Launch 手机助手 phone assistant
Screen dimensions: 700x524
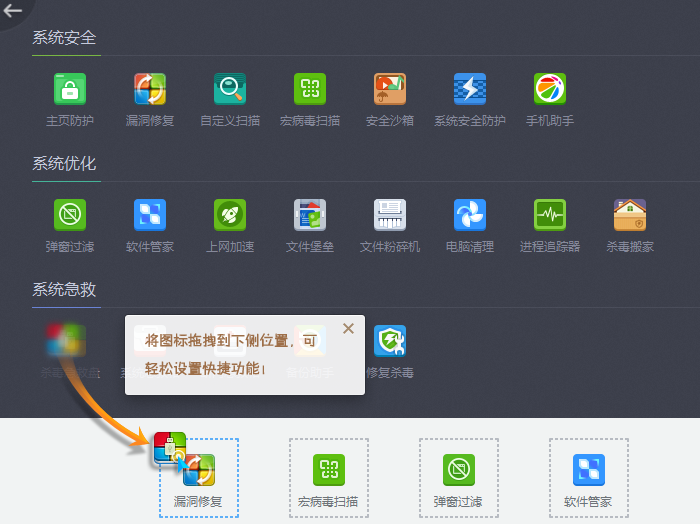click(550, 90)
